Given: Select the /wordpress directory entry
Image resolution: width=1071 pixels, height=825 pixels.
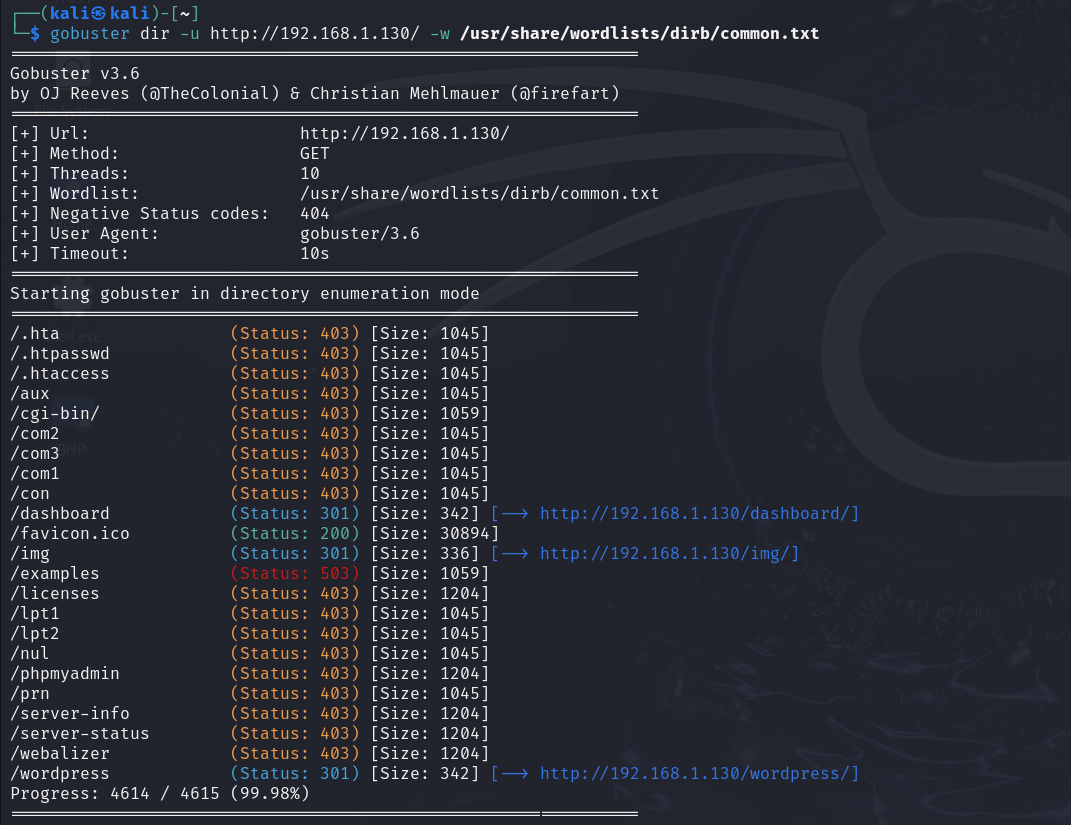Looking at the screenshot, I should [x=54, y=773].
